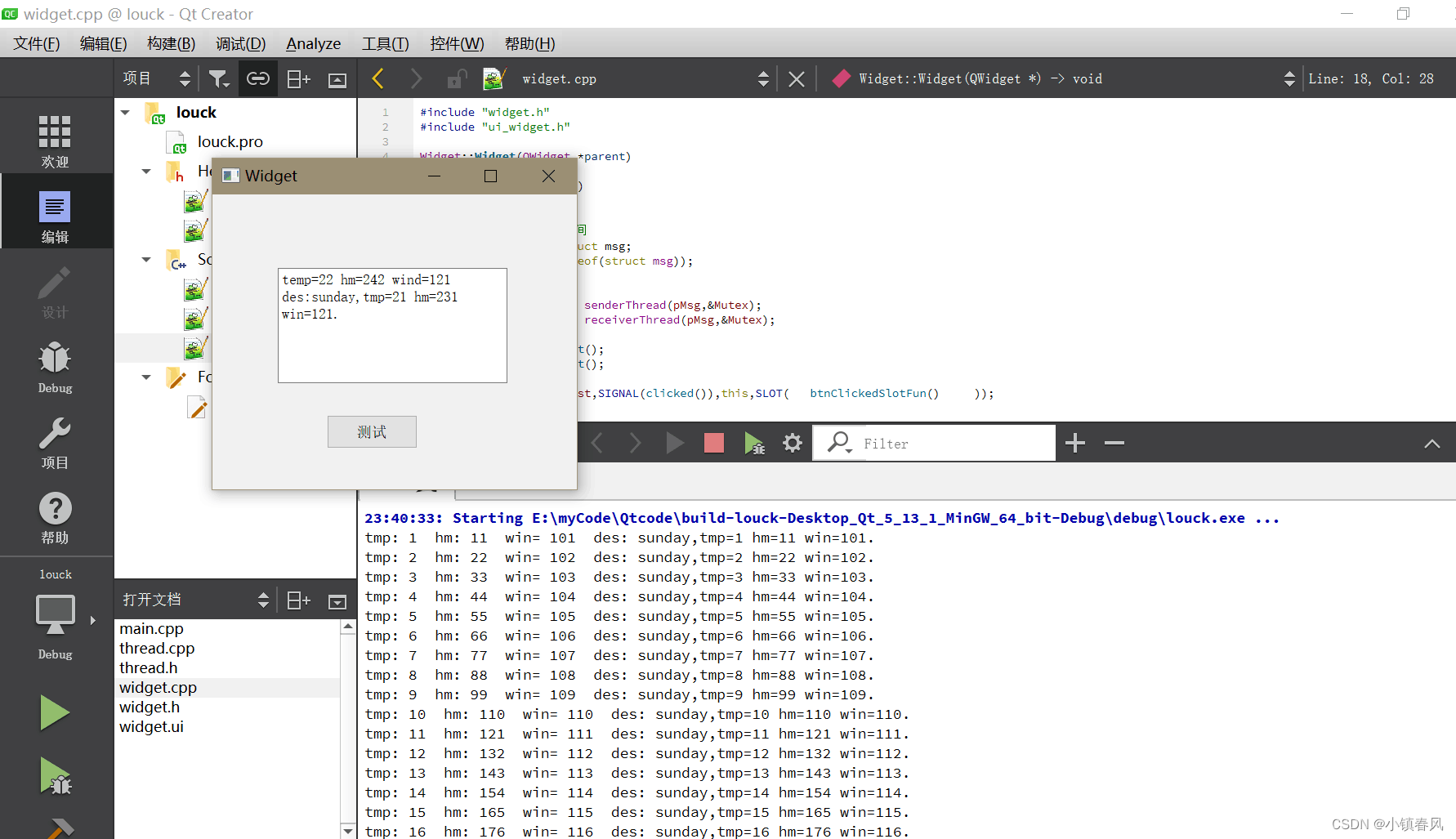Viewport: 1456px width, 839px height.
Task: Click the text box in Widget window
Action: (x=392, y=325)
